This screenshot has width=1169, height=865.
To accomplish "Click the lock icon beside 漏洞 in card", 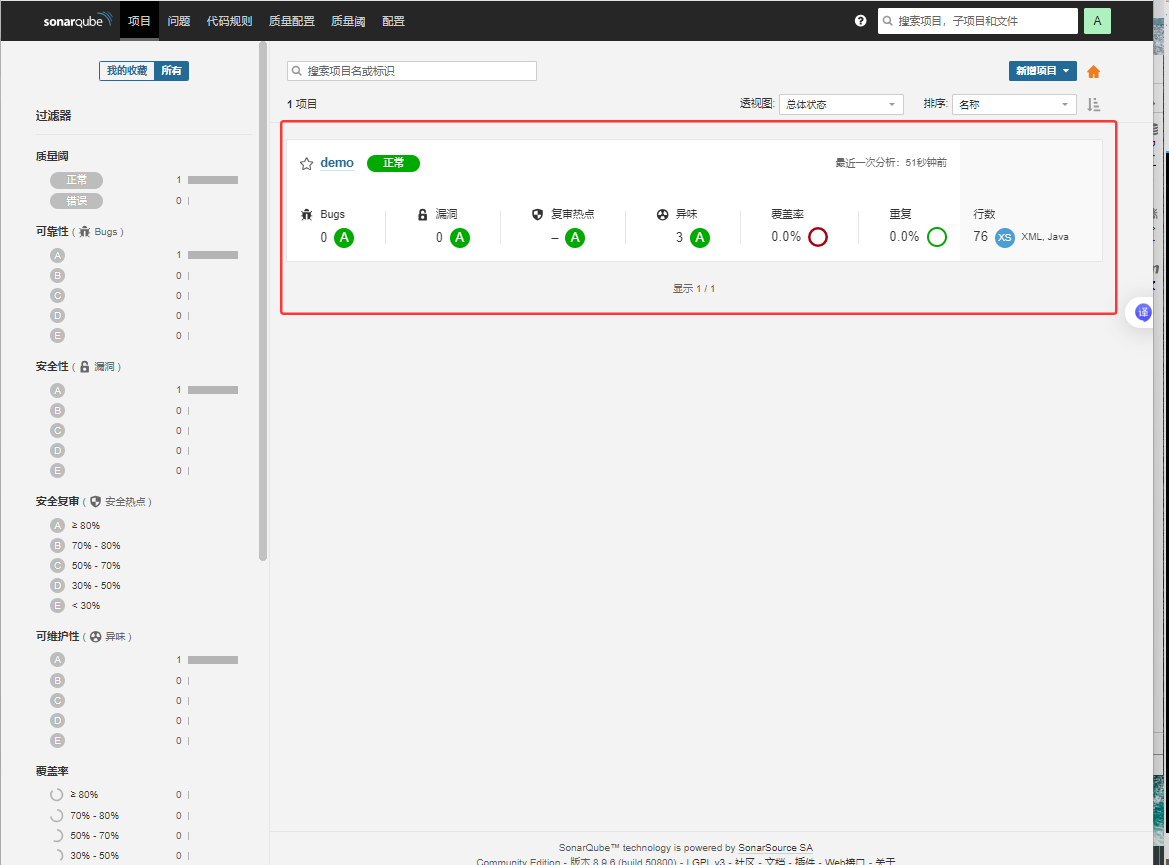I will pyautogui.click(x=422, y=215).
